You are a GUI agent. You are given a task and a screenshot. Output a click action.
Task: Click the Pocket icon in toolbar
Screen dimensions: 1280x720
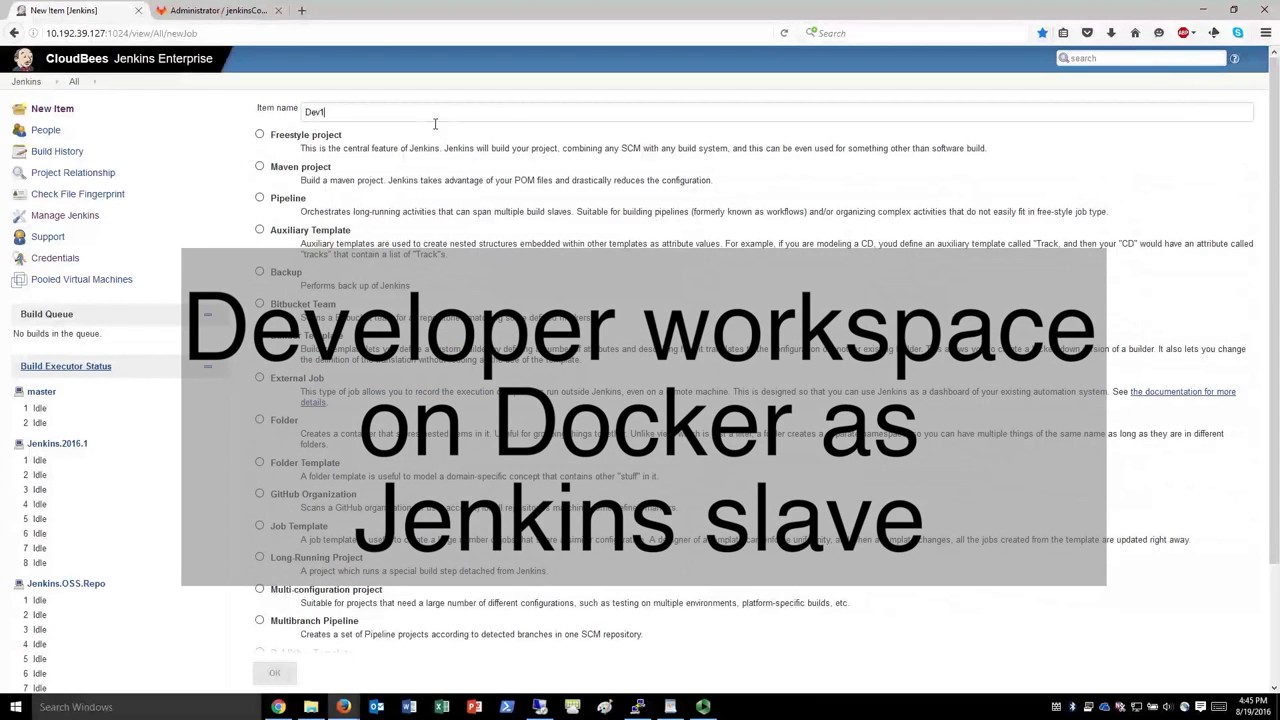click(1087, 33)
